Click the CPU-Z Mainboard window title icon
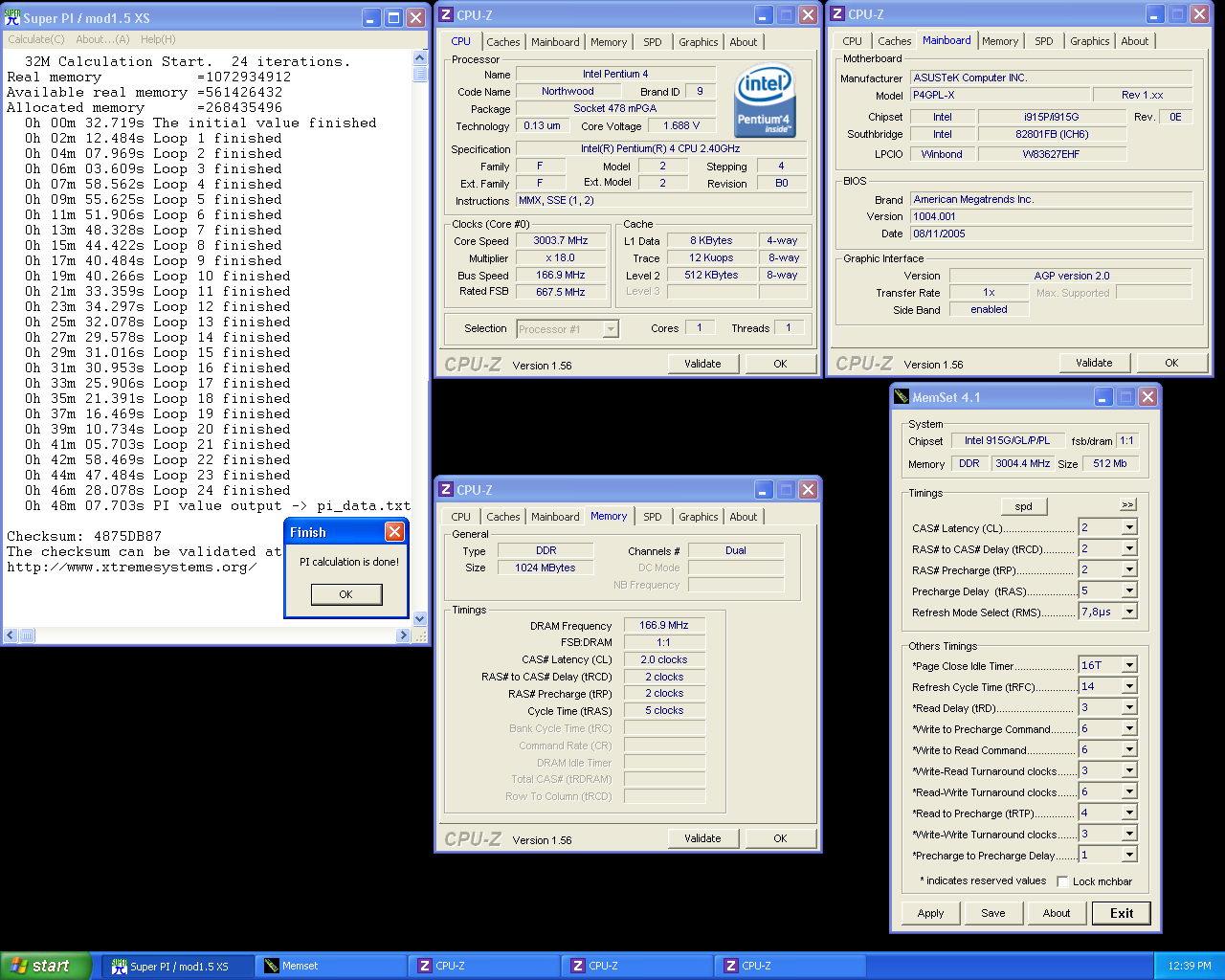Image resolution: width=1225 pixels, height=980 pixels. 837,14
